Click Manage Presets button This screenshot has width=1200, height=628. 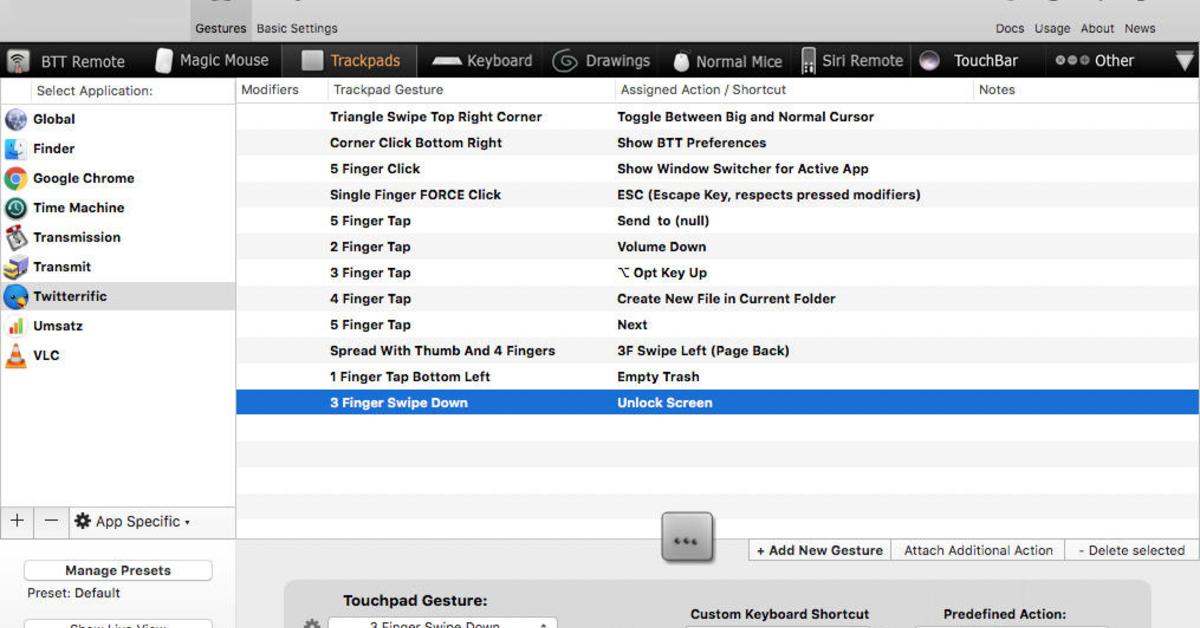(x=118, y=571)
